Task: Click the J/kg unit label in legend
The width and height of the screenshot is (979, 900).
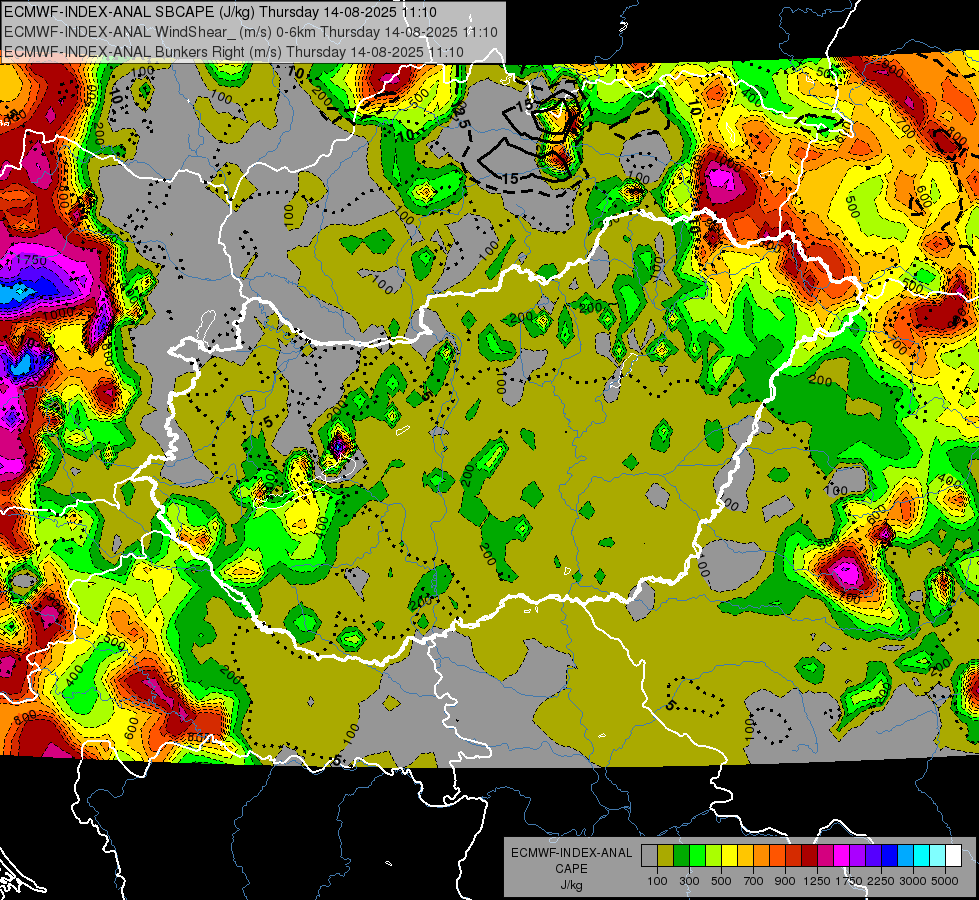Action: [x=571, y=885]
